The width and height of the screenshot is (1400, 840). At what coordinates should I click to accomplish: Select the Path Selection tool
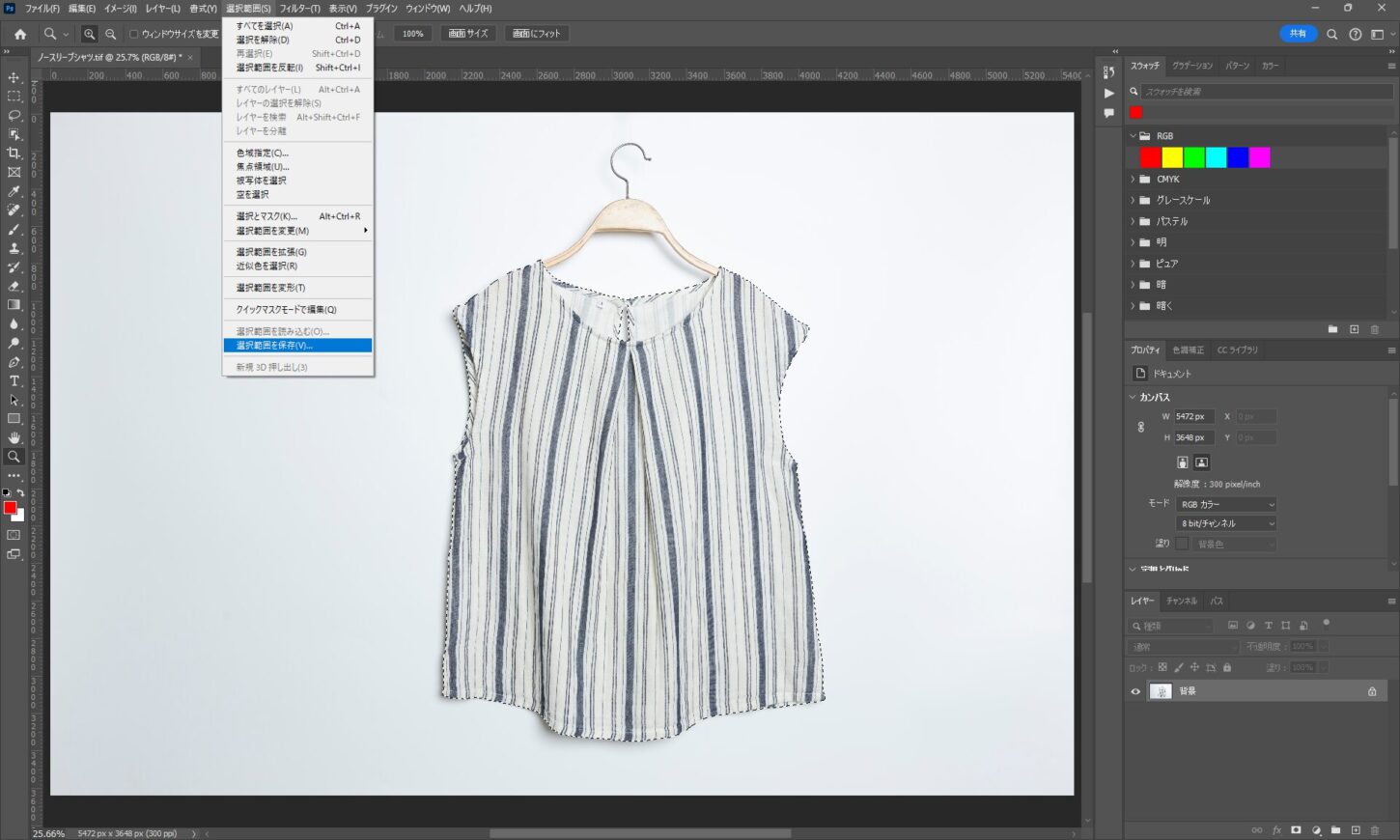pyautogui.click(x=14, y=400)
